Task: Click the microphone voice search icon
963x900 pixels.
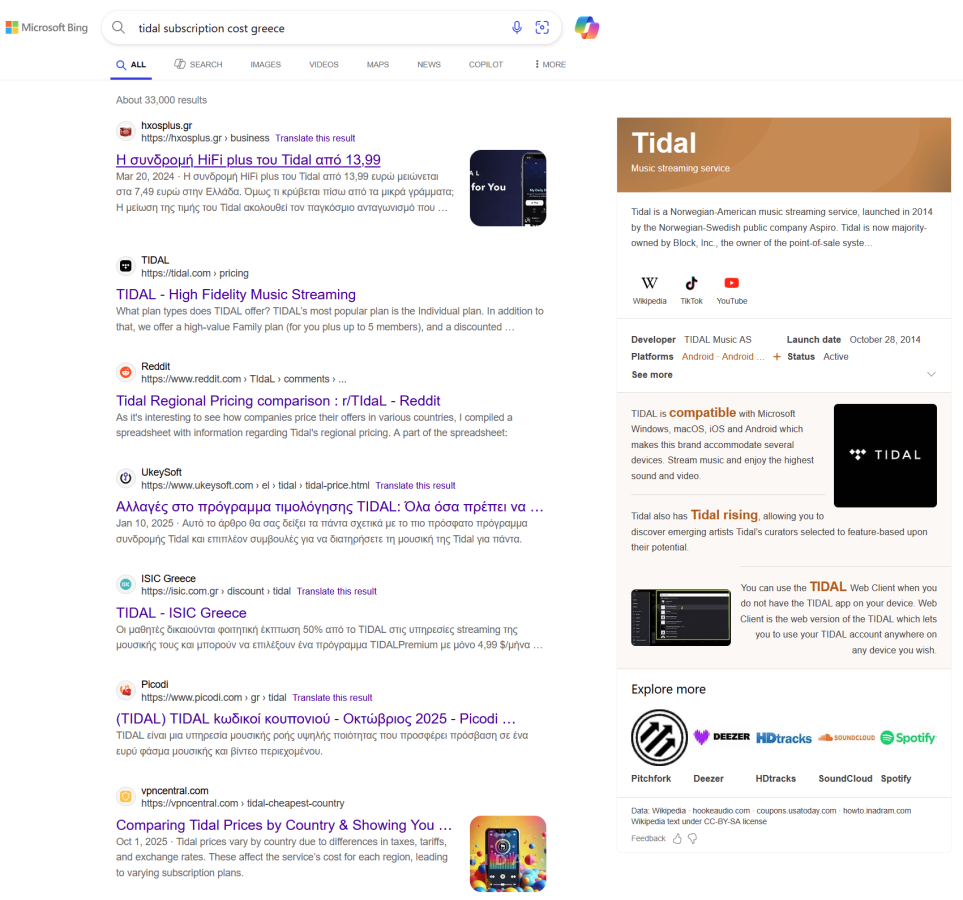Action: point(517,28)
